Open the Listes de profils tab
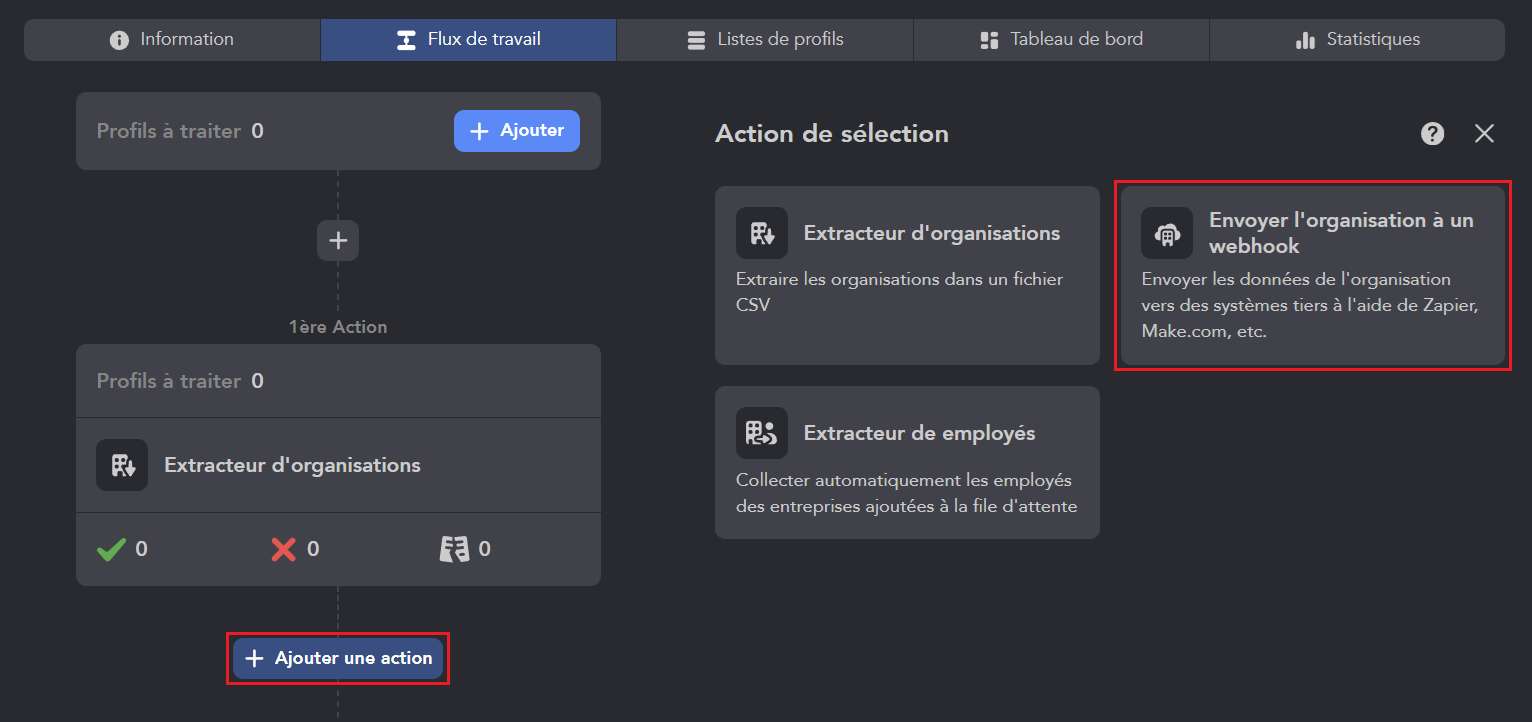Screen dimensions: 1532x722 coord(765,40)
